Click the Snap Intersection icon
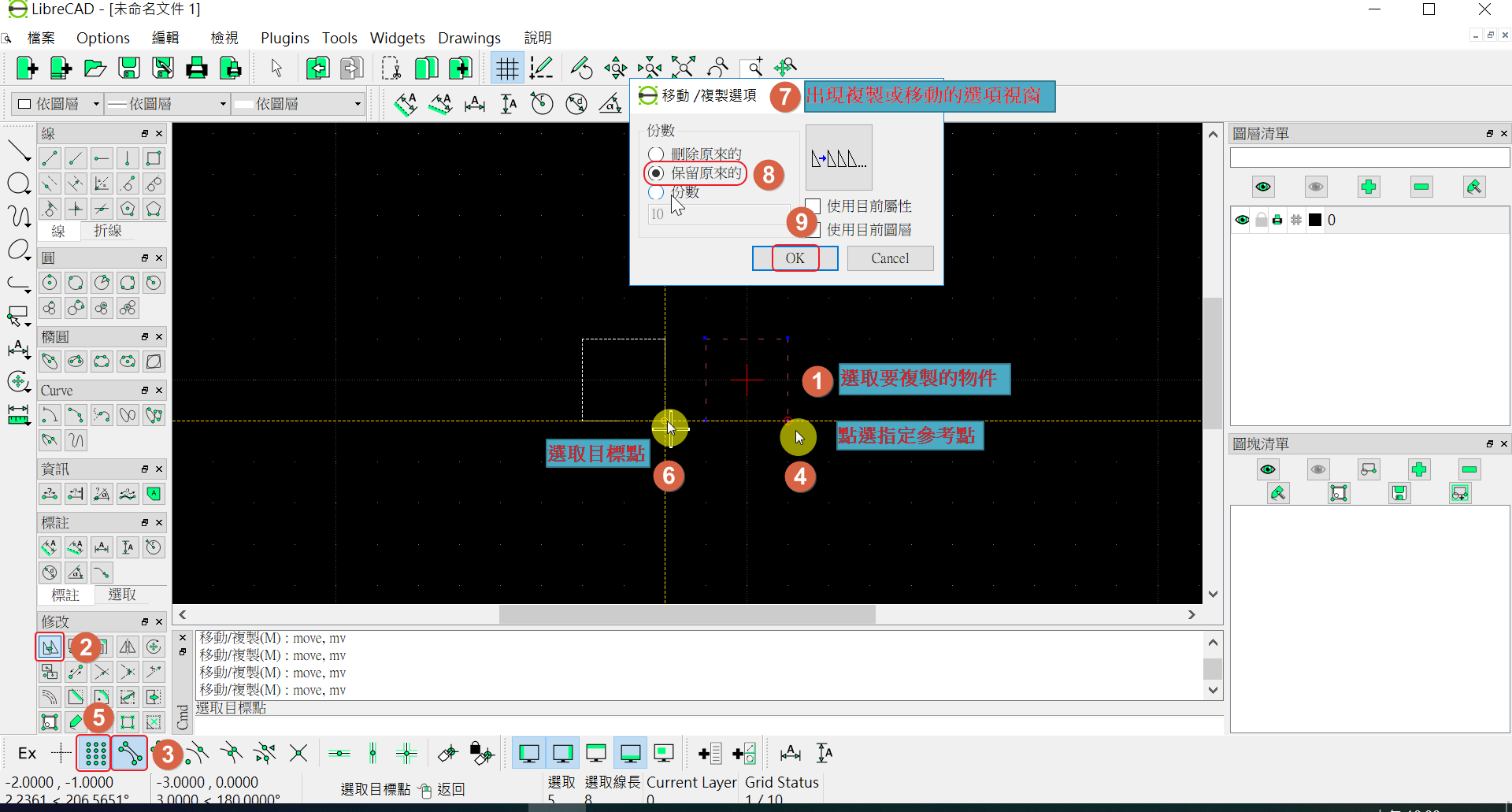The width and height of the screenshot is (1512, 812). [298, 754]
